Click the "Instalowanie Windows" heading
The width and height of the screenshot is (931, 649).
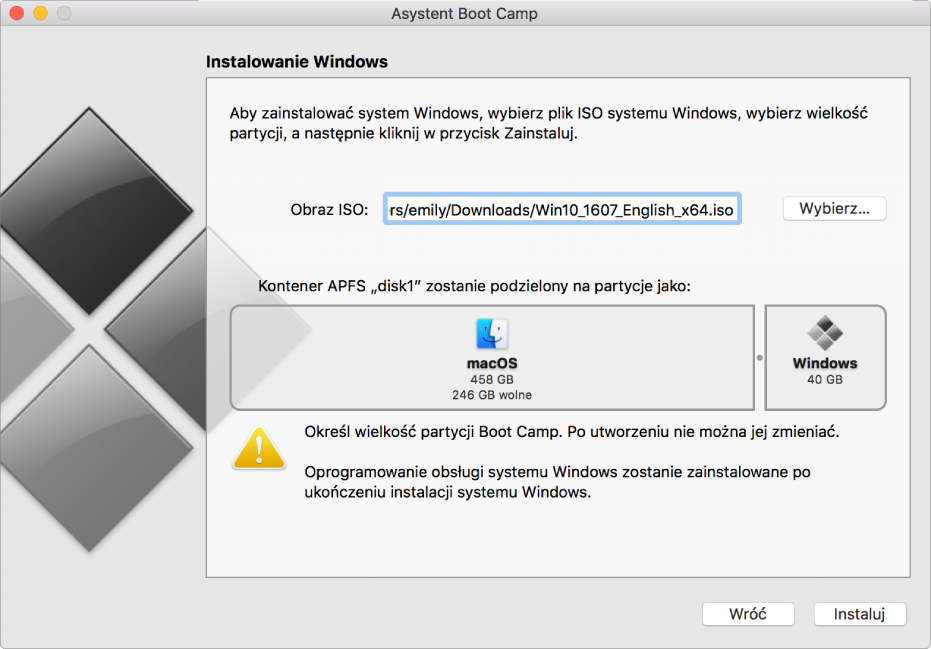tap(297, 62)
